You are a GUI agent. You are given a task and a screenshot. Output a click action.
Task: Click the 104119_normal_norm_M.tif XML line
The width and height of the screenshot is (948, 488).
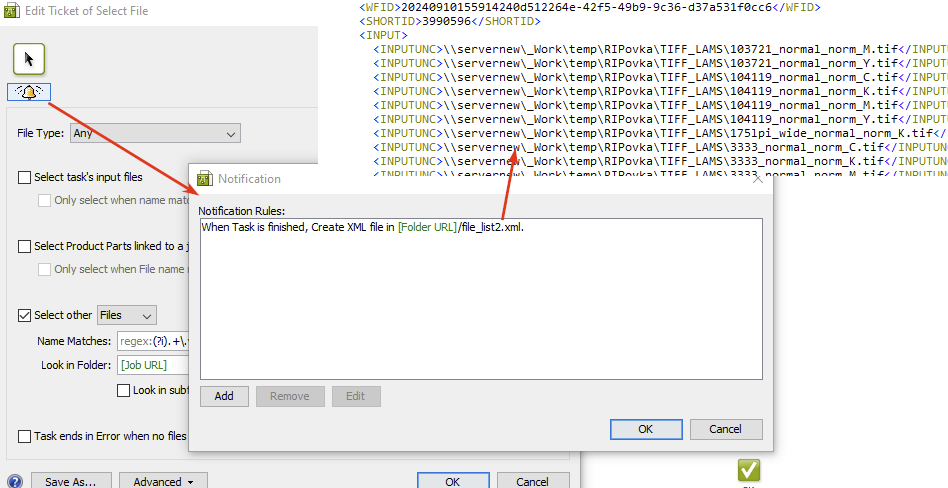(x=660, y=105)
